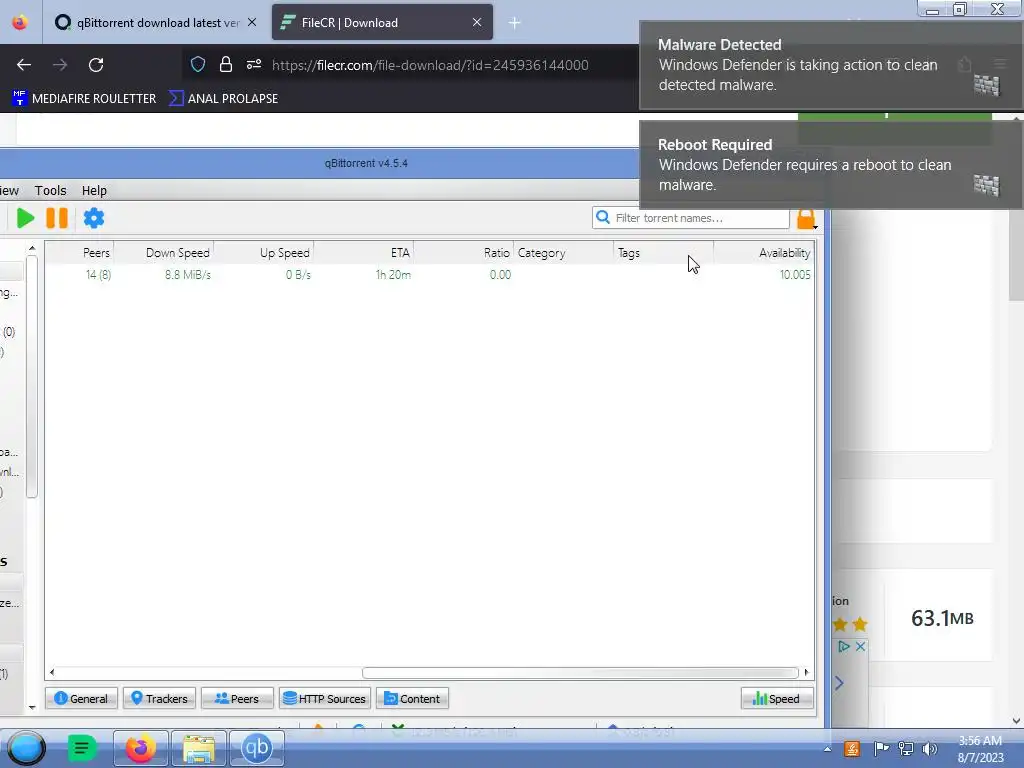Select the 10.005 availability value
Screen dimensions: 1024x768
[x=795, y=275]
